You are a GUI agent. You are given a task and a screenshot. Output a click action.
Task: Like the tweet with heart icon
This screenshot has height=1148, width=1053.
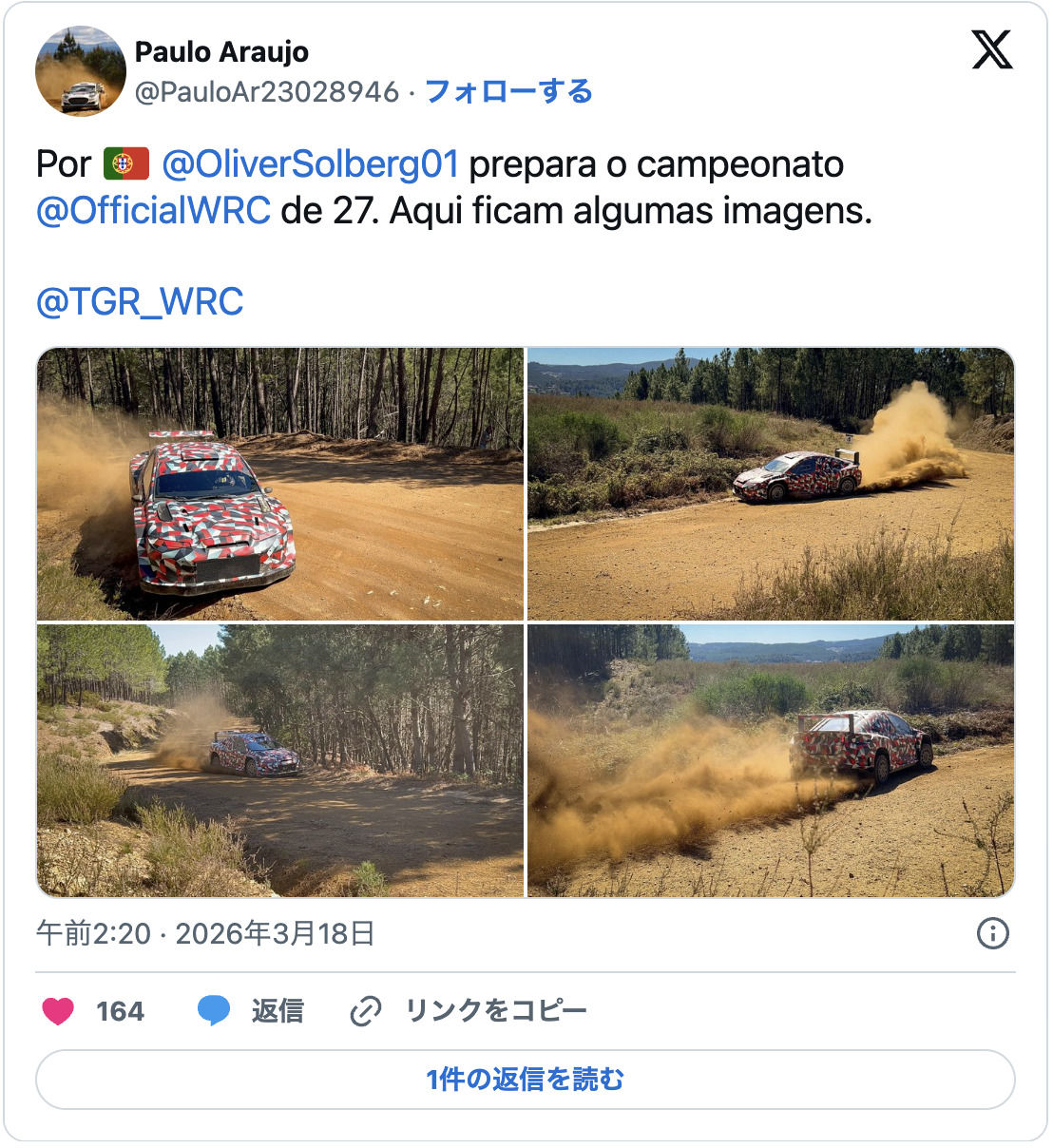(58, 1011)
